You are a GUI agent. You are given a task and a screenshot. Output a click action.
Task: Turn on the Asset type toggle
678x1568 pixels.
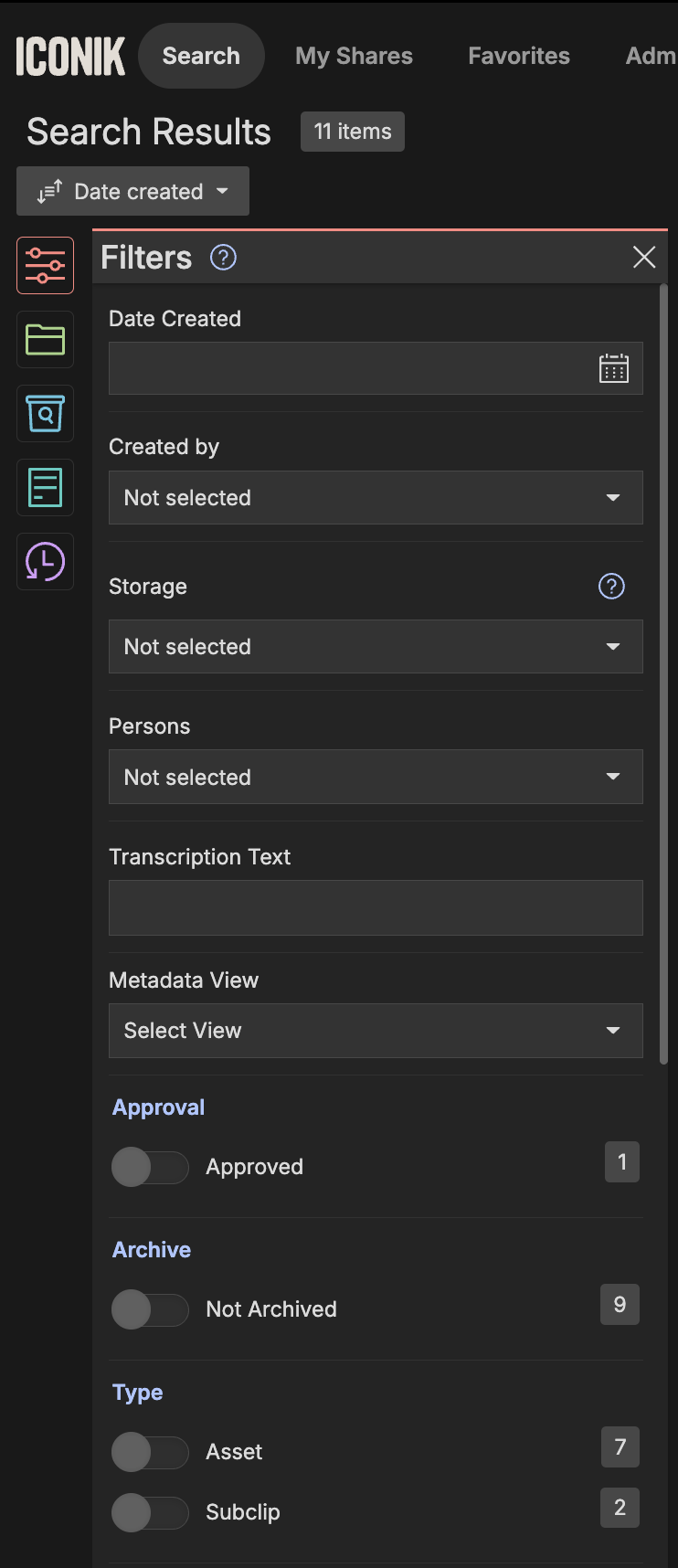(x=150, y=1452)
